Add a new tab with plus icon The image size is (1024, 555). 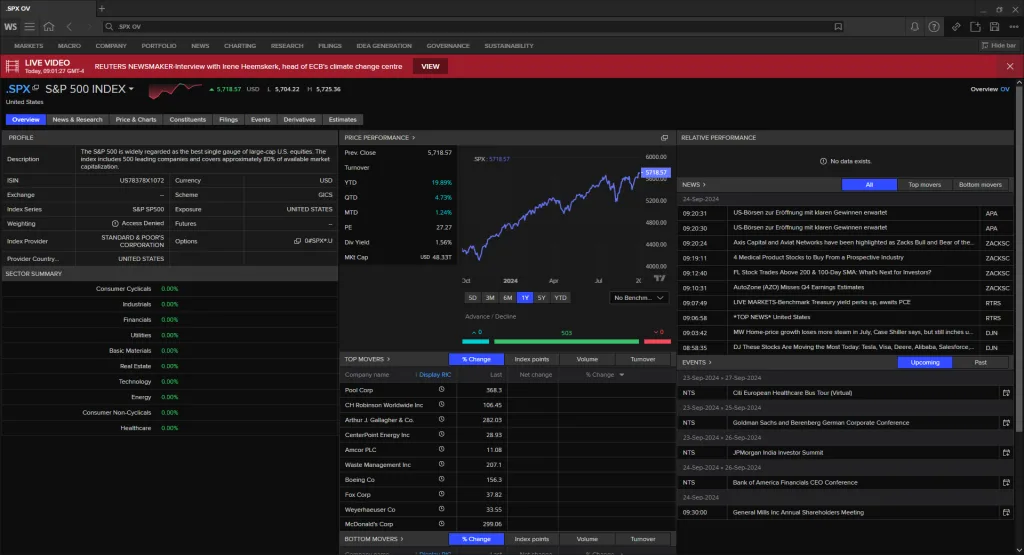tap(101, 8)
